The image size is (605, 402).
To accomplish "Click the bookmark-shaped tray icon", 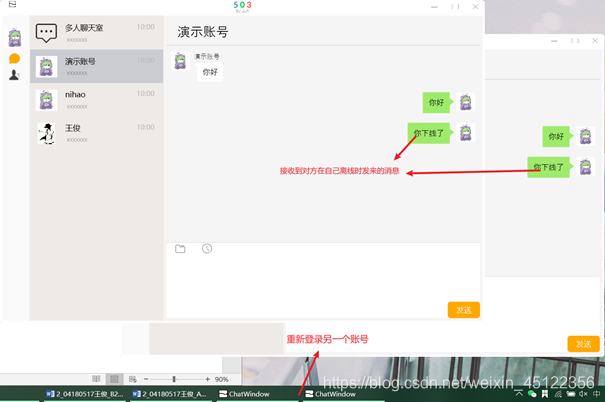I will click(x=545, y=394).
